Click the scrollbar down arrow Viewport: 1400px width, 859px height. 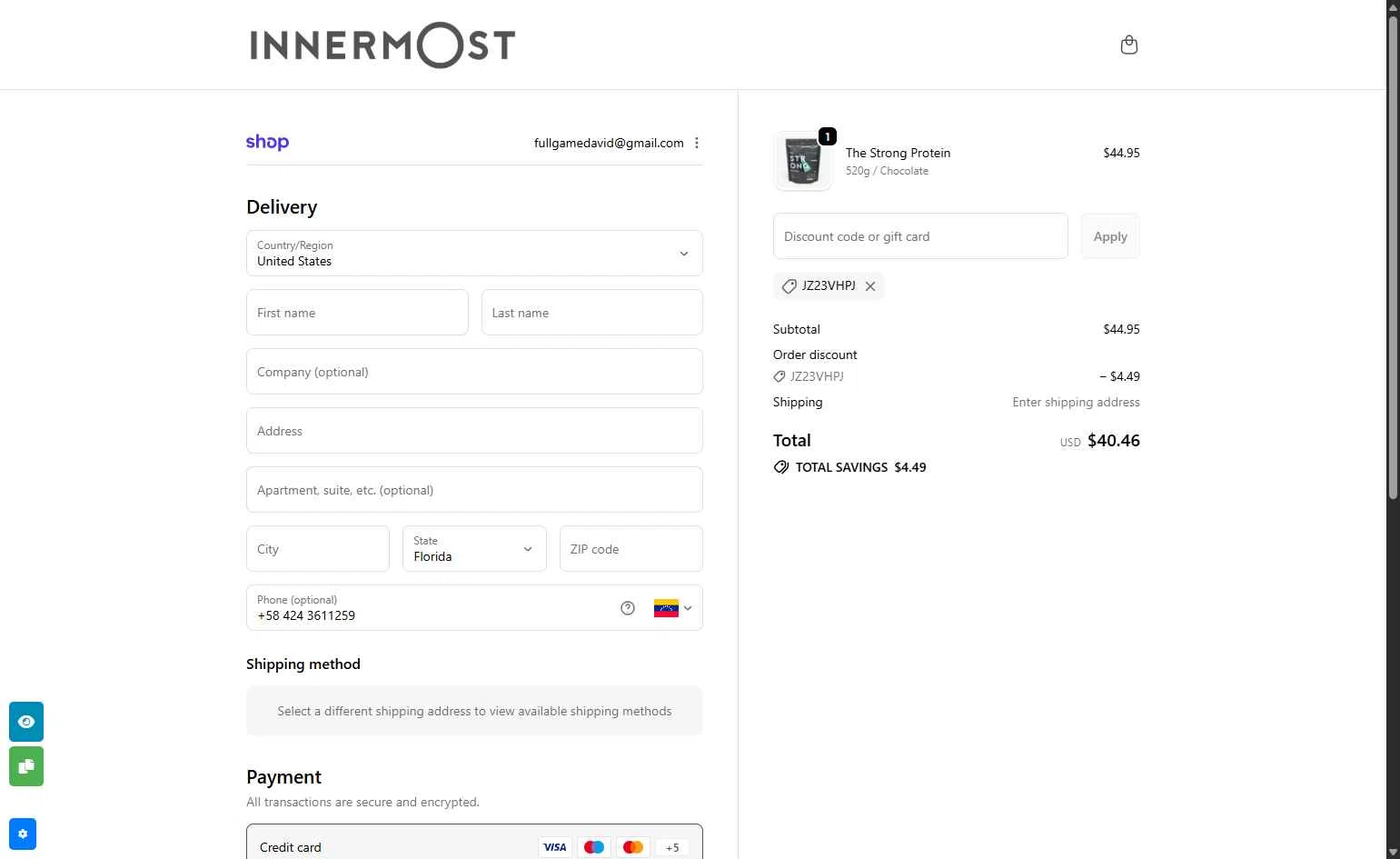1393,852
